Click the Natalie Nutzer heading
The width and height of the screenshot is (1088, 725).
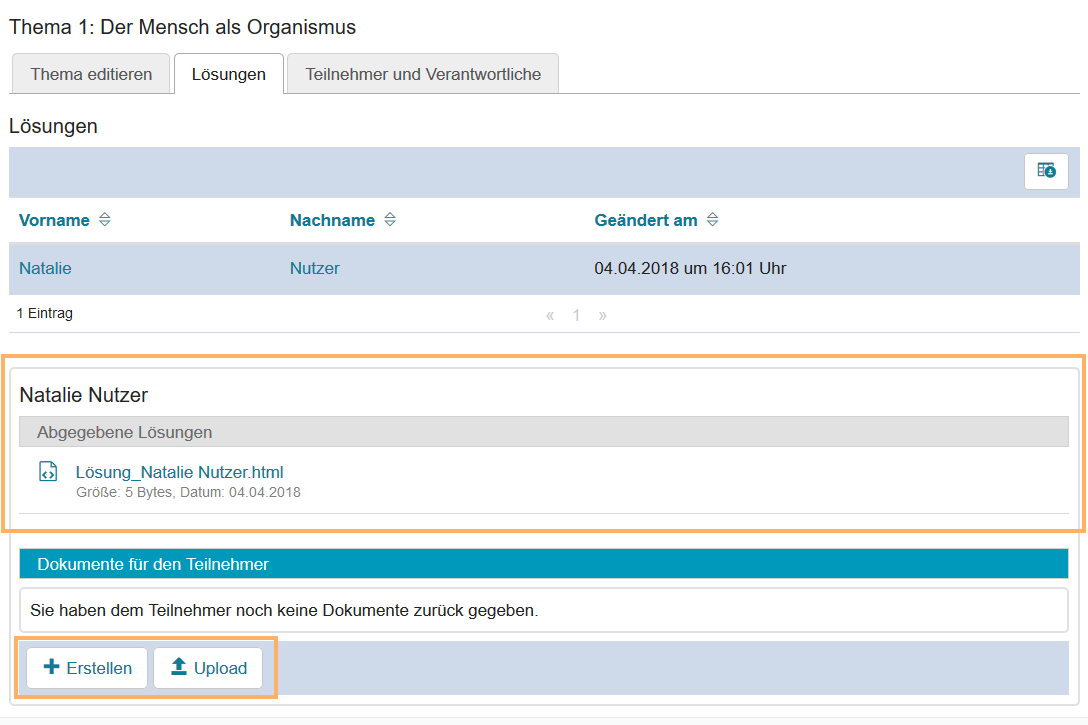click(x=84, y=395)
